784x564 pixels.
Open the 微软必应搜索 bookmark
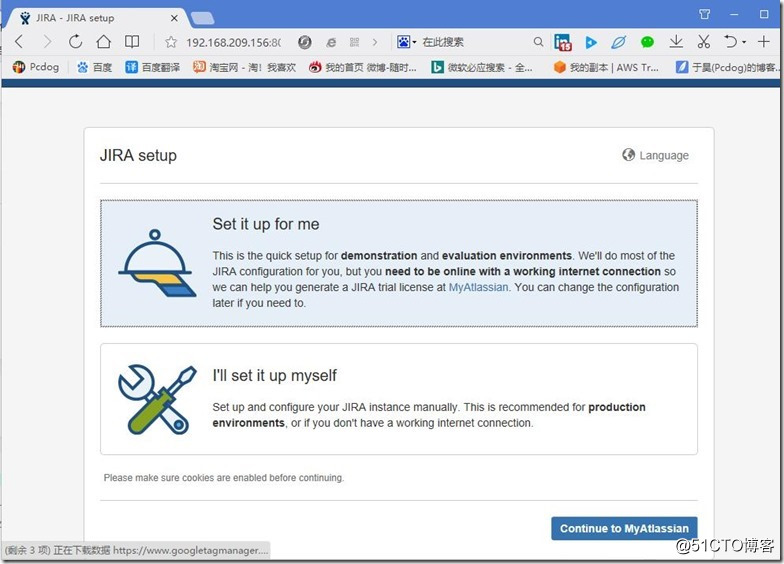(x=482, y=67)
